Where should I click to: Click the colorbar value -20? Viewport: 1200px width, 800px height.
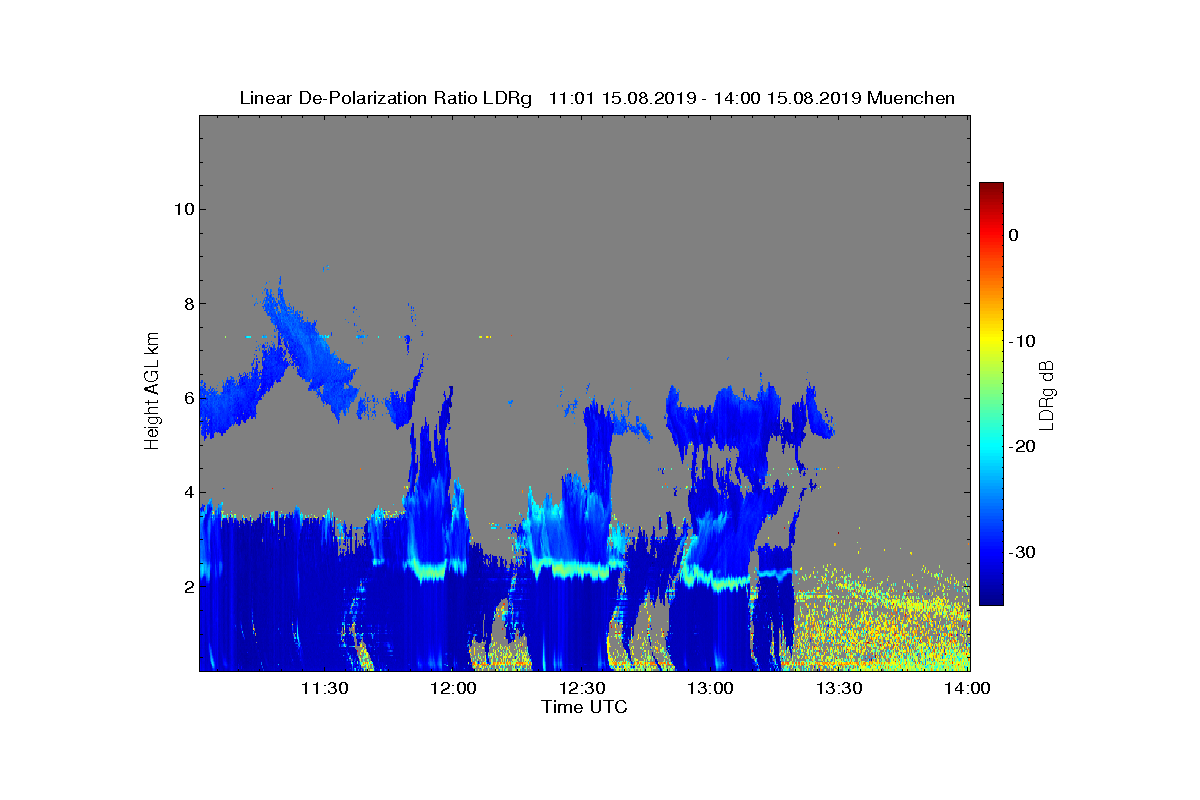click(1023, 447)
